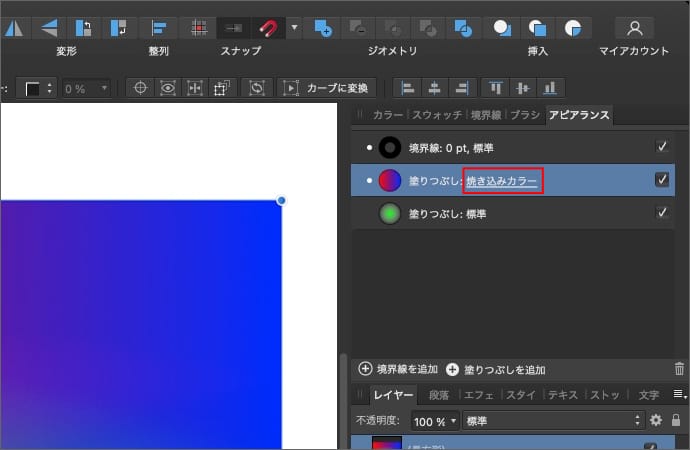
Task: Click the geometry Add shapes icon
Action: coord(322,28)
